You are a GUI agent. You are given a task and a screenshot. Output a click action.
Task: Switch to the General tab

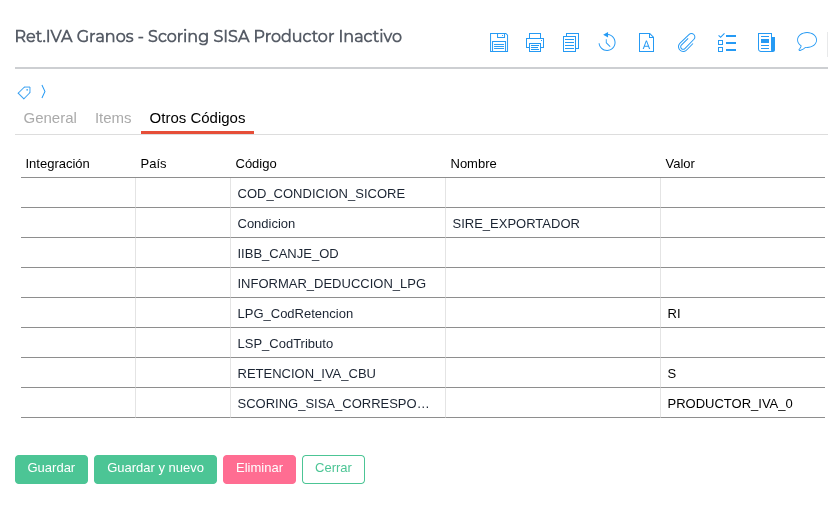pos(50,118)
